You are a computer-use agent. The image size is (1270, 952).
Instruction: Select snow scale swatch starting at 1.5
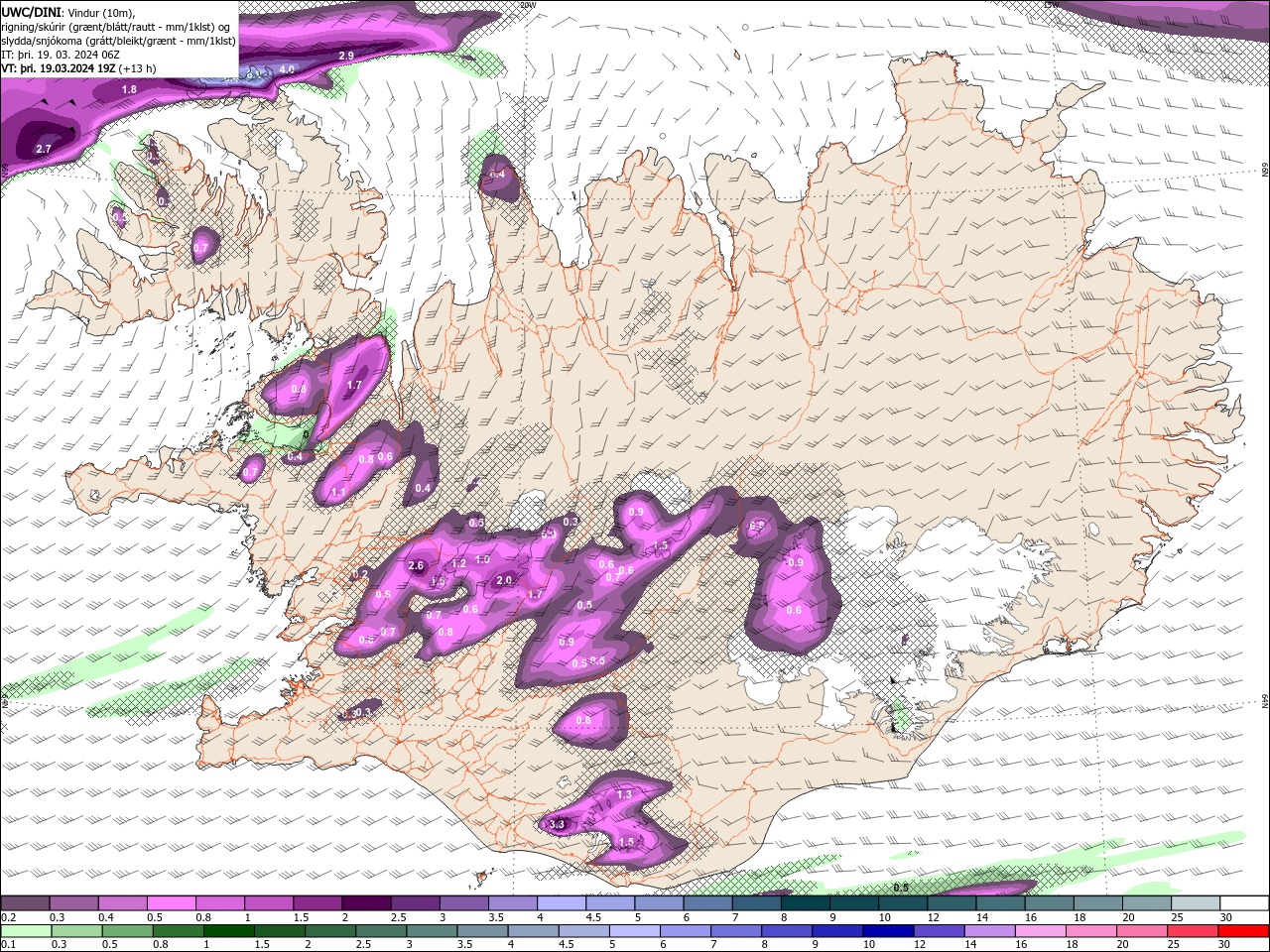[x=317, y=903]
